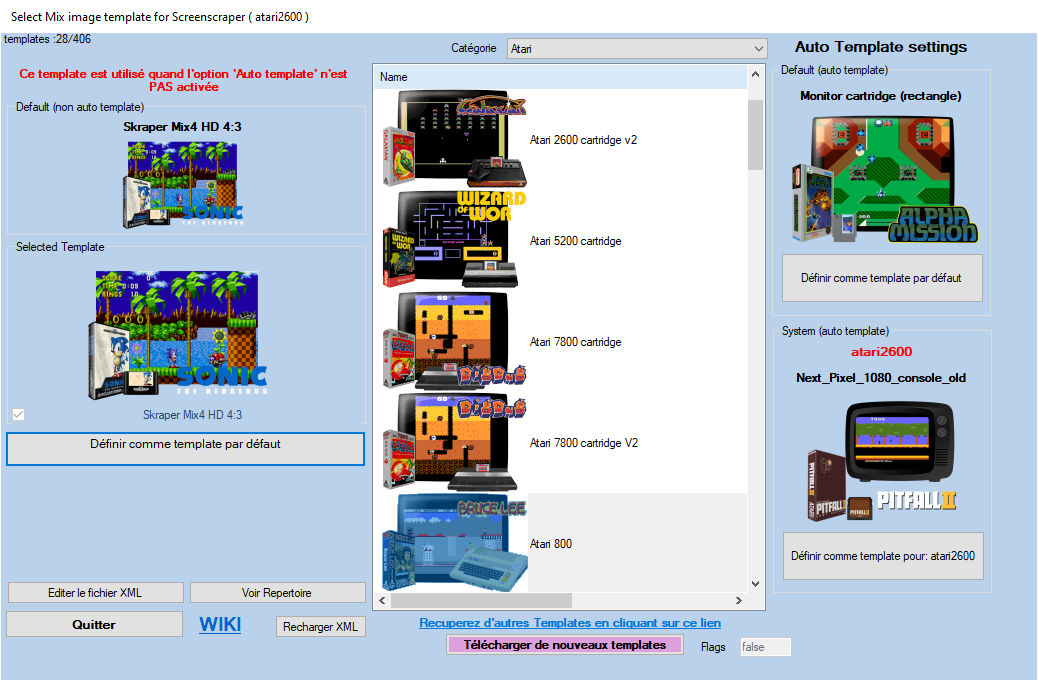This screenshot has height=681, width=1038.
Task: Click Définir comme template par défaut under Selected Template
Action: tap(185, 449)
